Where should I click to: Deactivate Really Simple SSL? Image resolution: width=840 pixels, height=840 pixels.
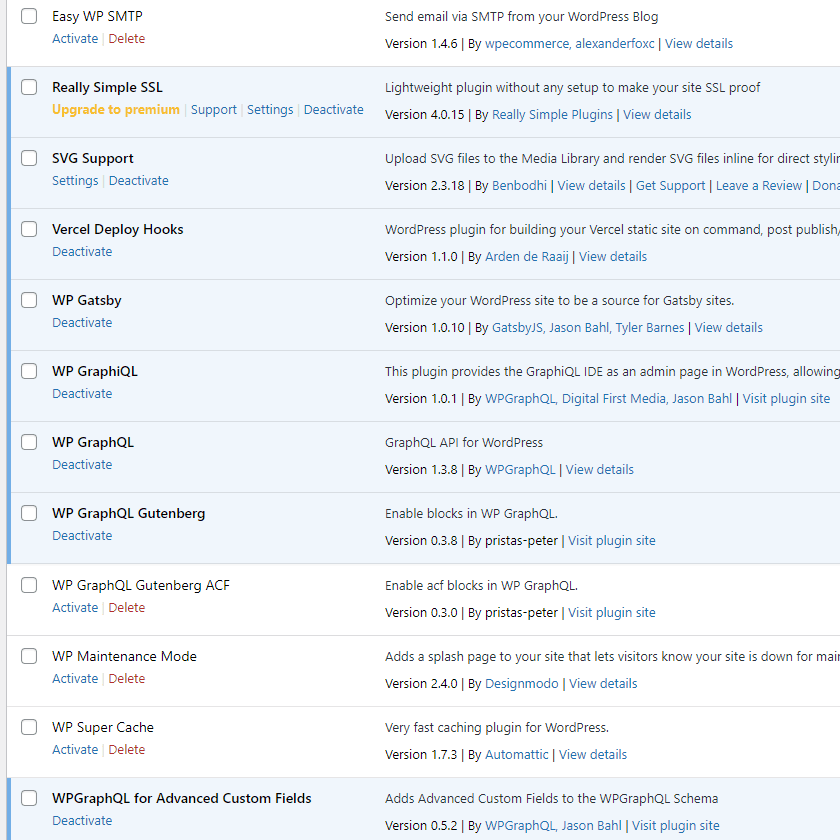[334, 109]
